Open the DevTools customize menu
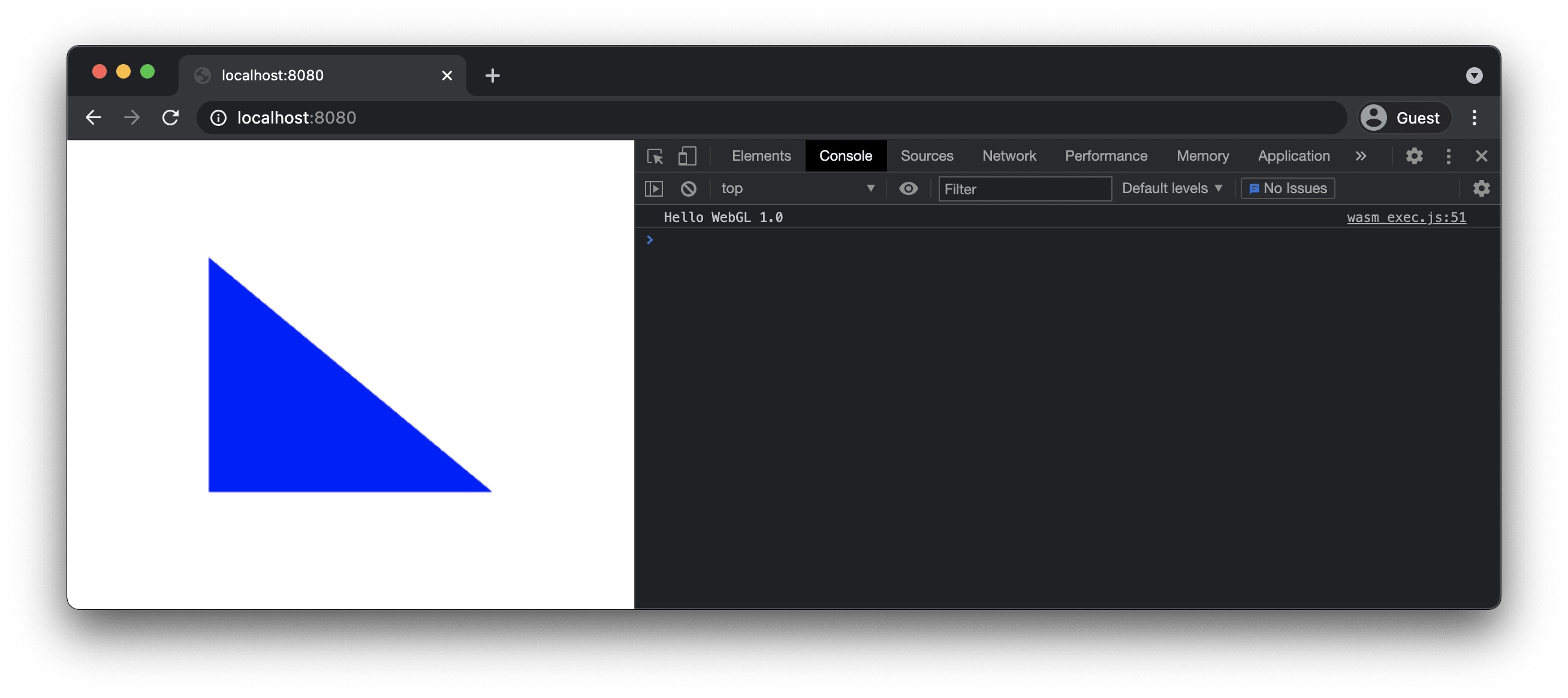The width and height of the screenshot is (1568, 698). (x=1448, y=156)
